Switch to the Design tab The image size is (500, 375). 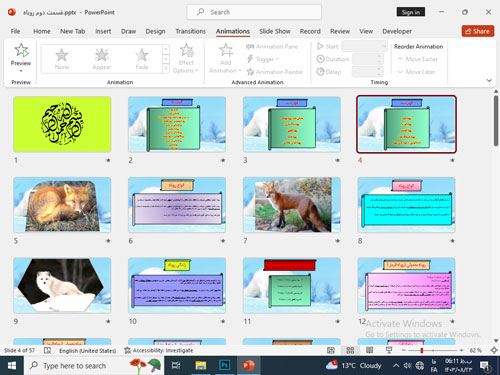155,31
